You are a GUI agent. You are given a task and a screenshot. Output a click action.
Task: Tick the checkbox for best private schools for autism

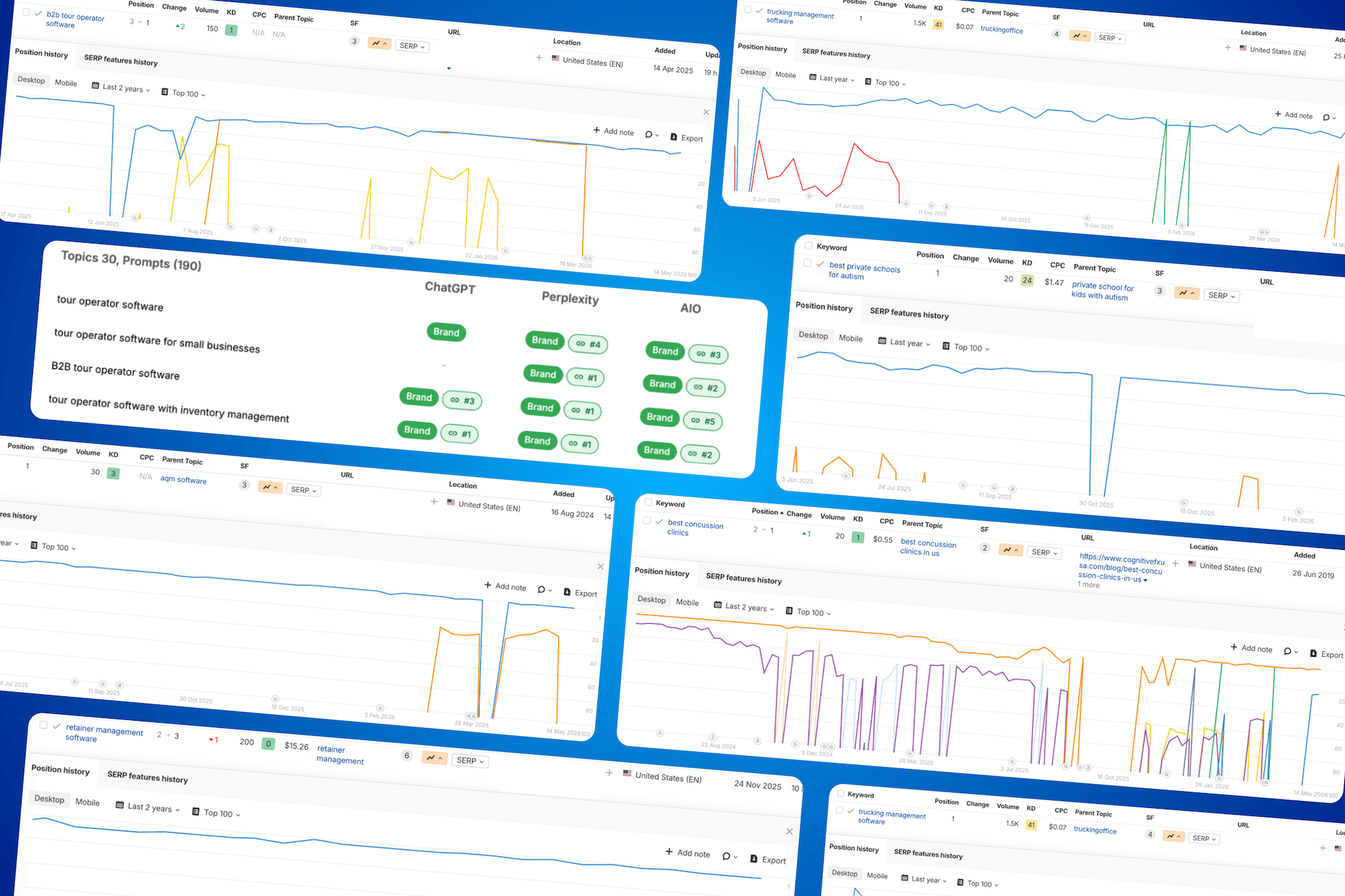[807, 263]
